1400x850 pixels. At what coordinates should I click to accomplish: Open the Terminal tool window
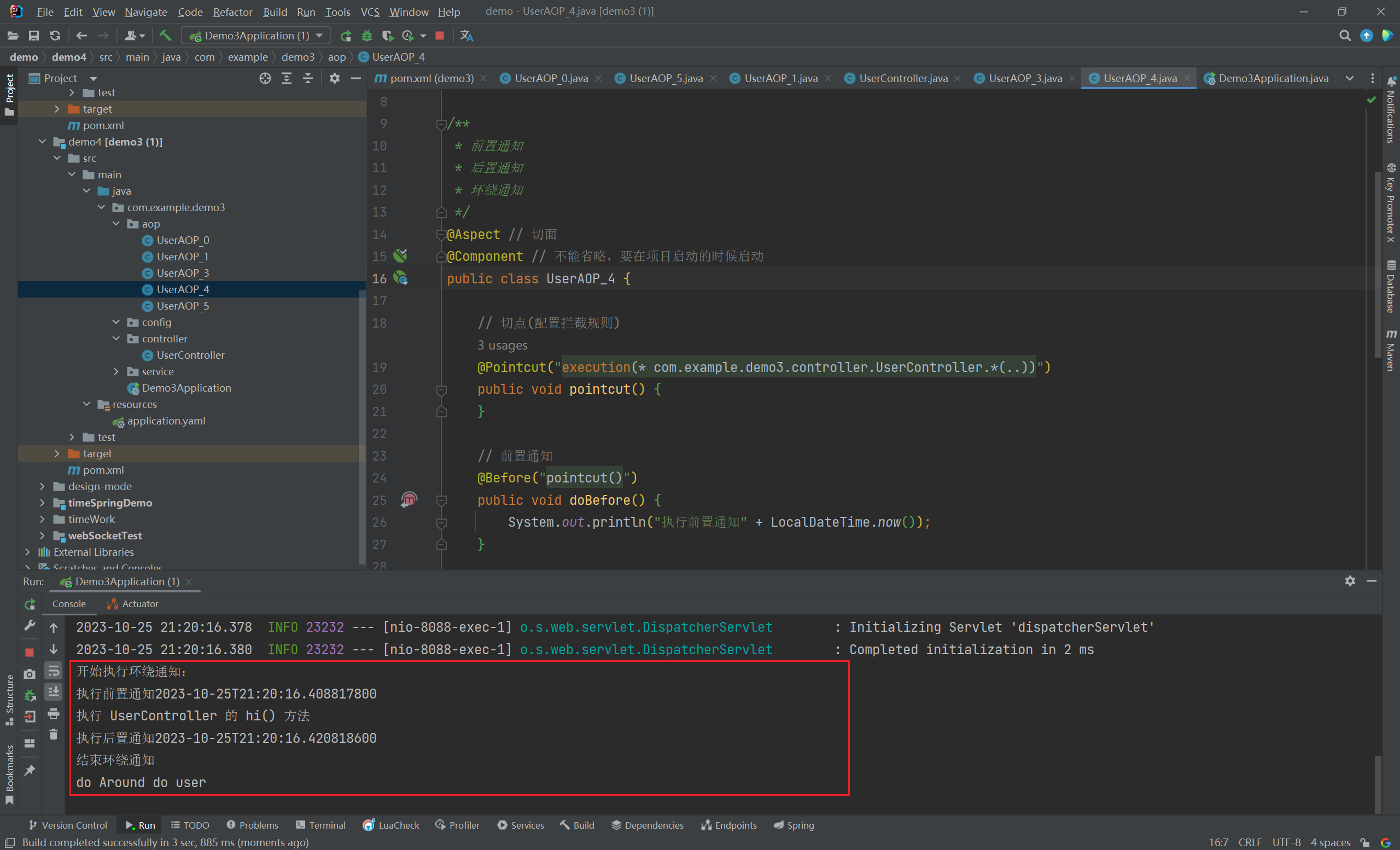[x=321, y=825]
